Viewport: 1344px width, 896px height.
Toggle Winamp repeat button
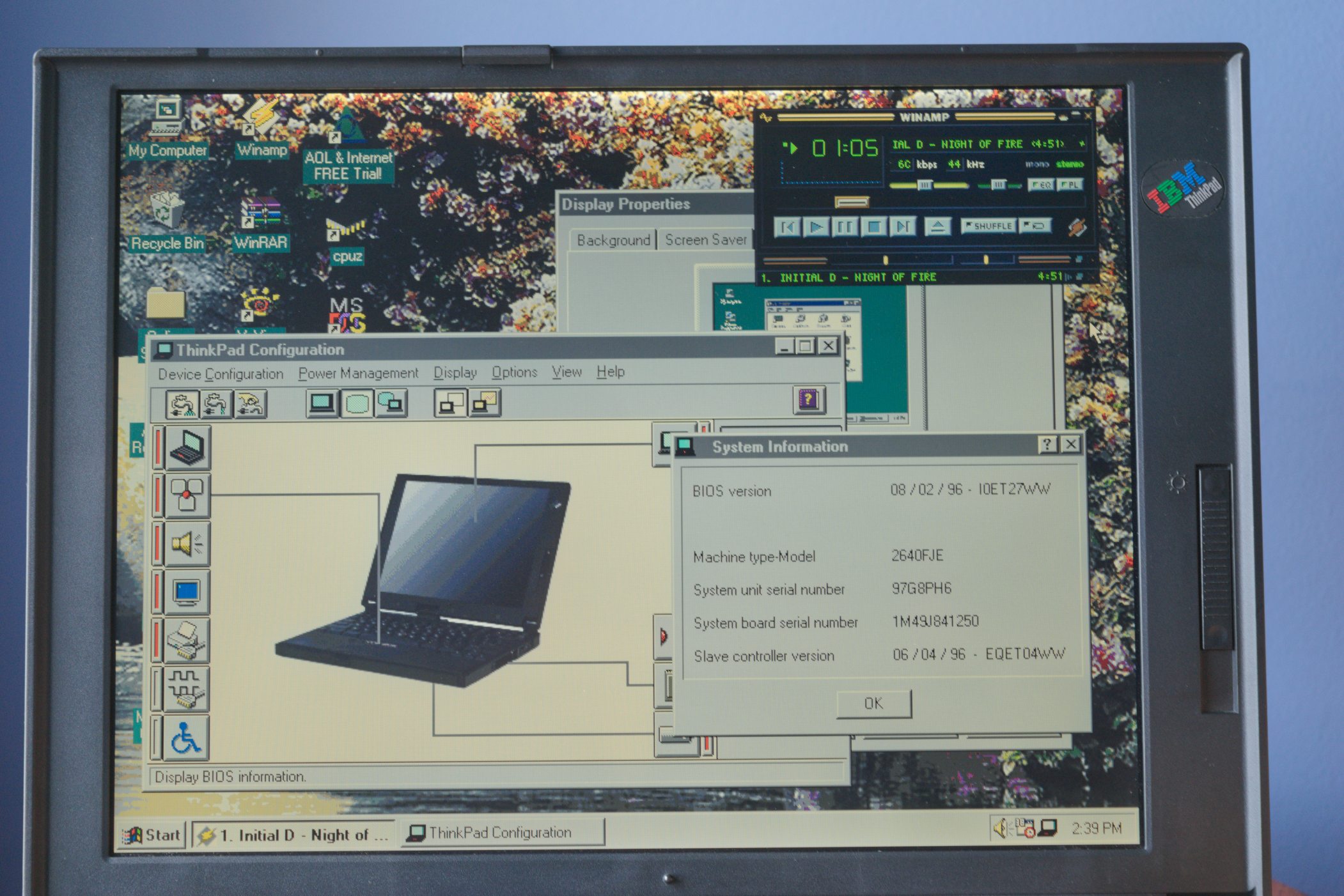click(x=1035, y=226)
